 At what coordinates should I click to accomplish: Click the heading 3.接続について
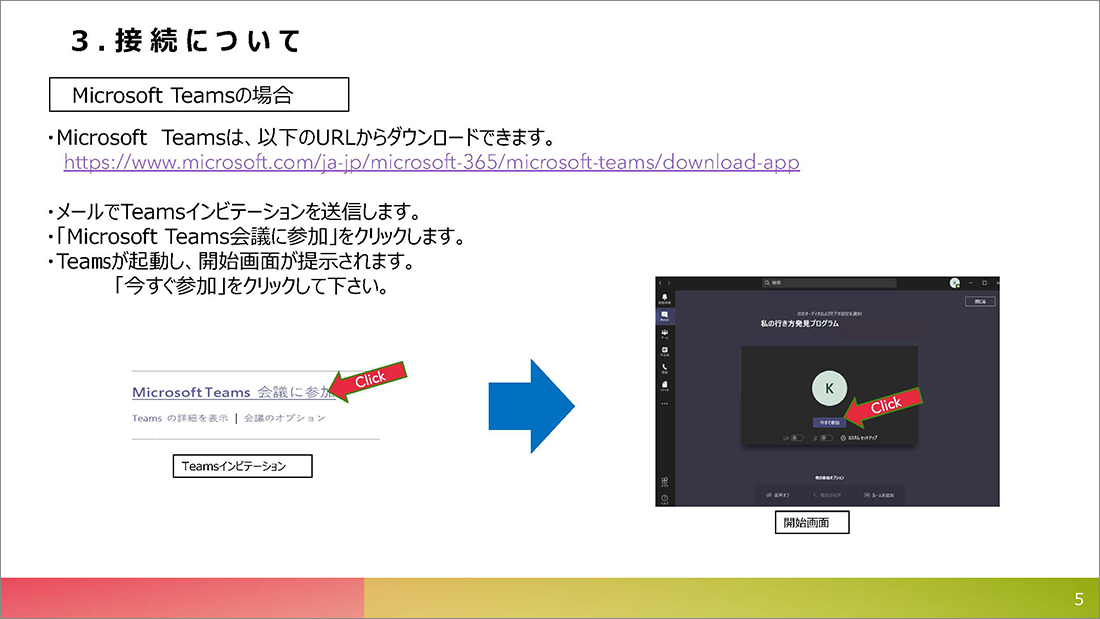[x=185, y=41]
